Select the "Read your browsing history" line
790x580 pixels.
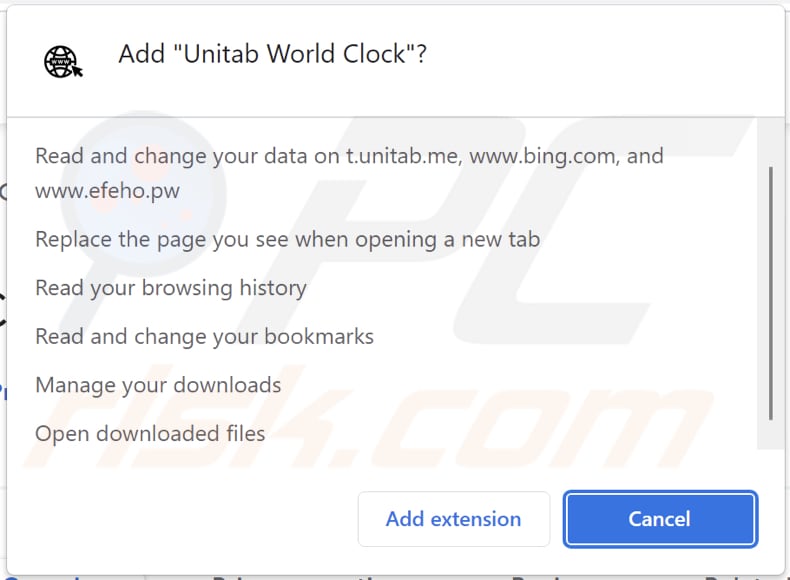pyautogui.click(x=170, y=288)
